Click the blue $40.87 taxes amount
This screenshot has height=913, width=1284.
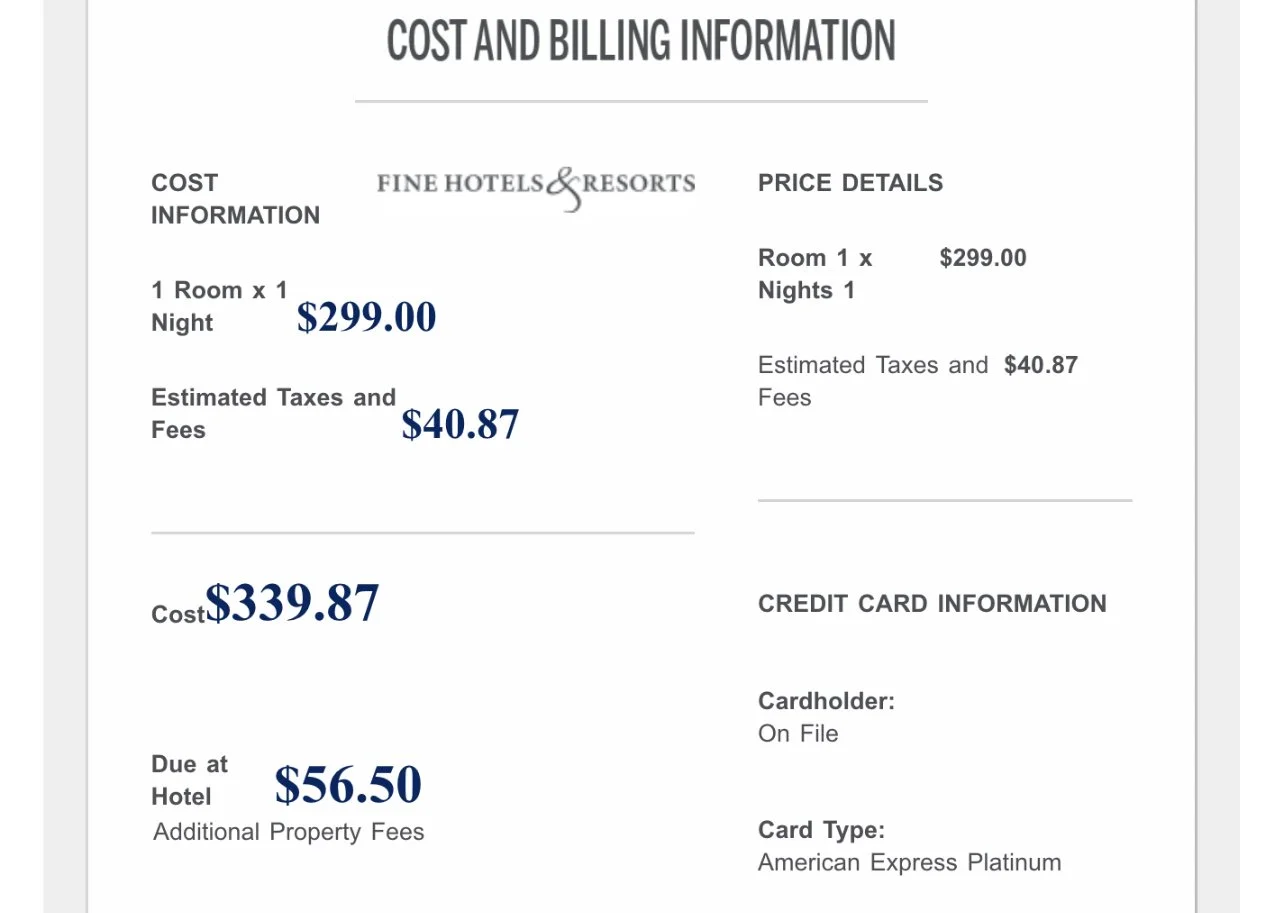pos(460,424)
